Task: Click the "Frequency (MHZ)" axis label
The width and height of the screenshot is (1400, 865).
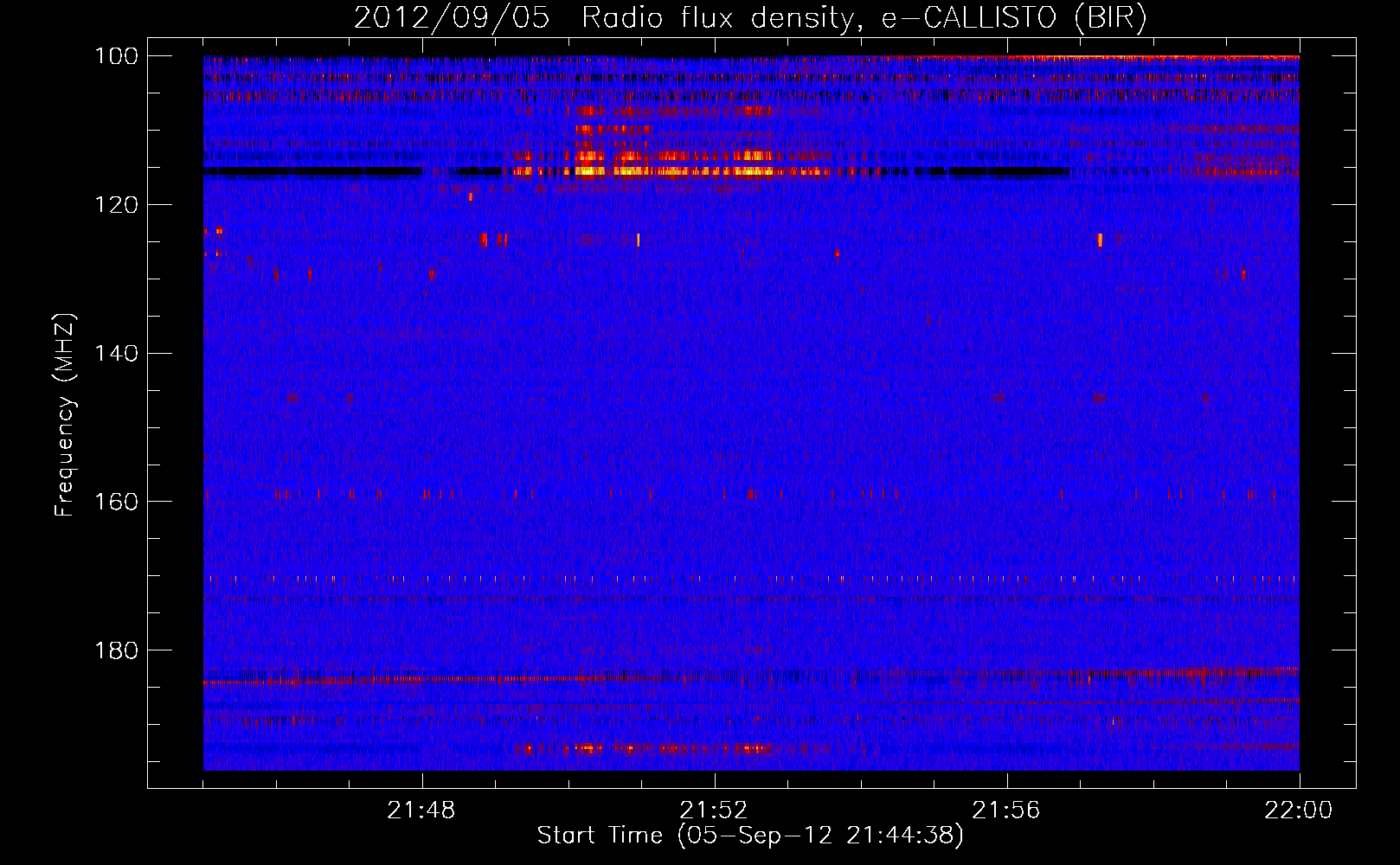Action: [65, 414]
